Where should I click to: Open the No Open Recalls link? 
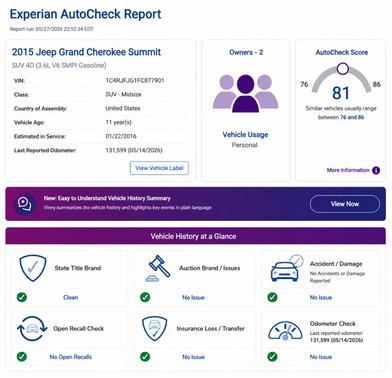pyautogui.click(x=71, y=357)
